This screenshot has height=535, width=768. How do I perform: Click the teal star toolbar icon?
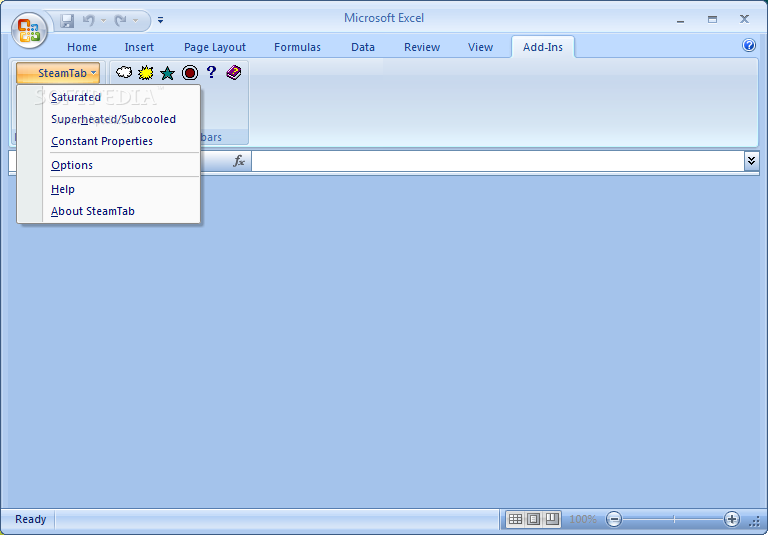168,73
